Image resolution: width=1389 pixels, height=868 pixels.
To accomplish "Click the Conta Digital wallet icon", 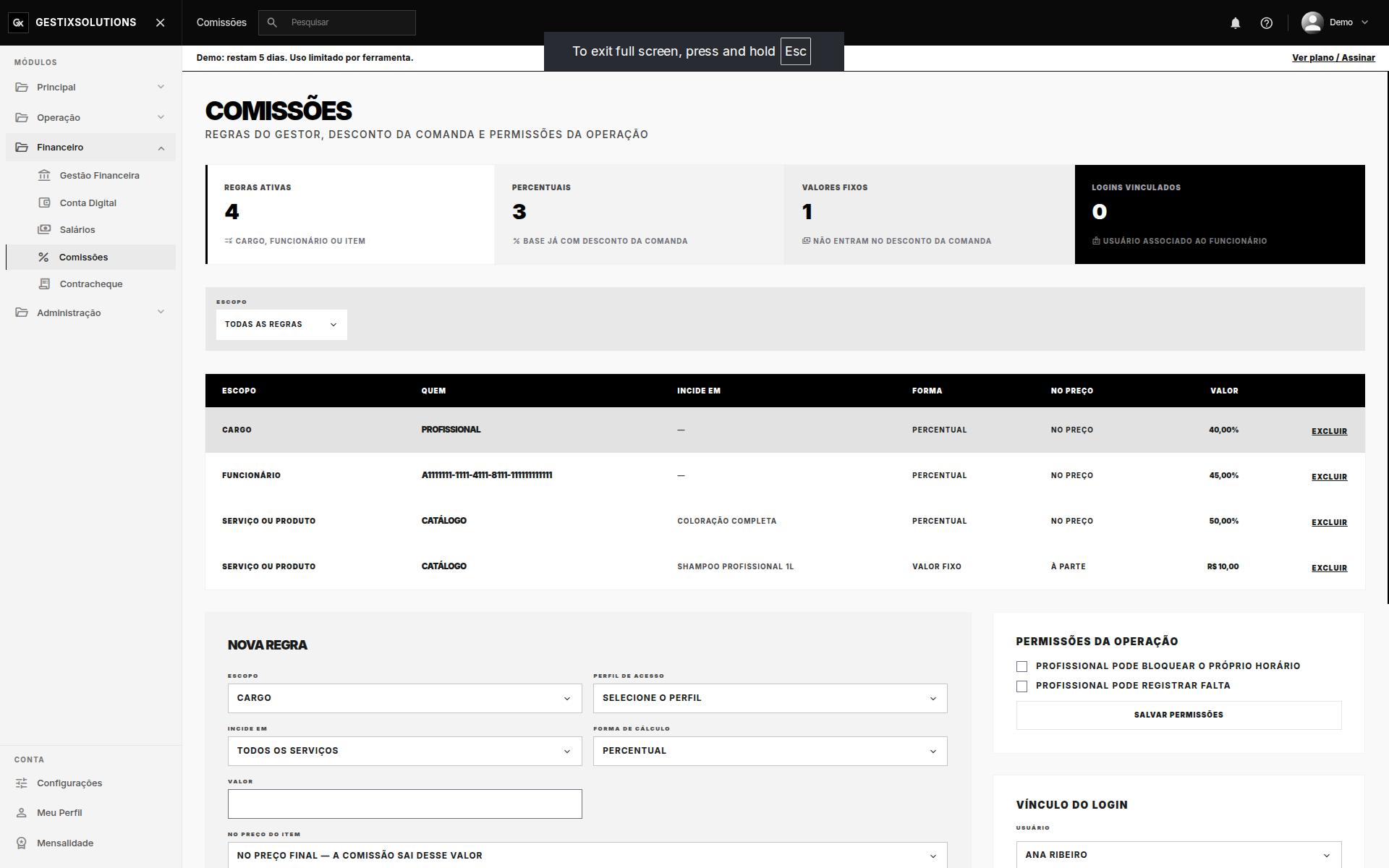I will 44,203.
